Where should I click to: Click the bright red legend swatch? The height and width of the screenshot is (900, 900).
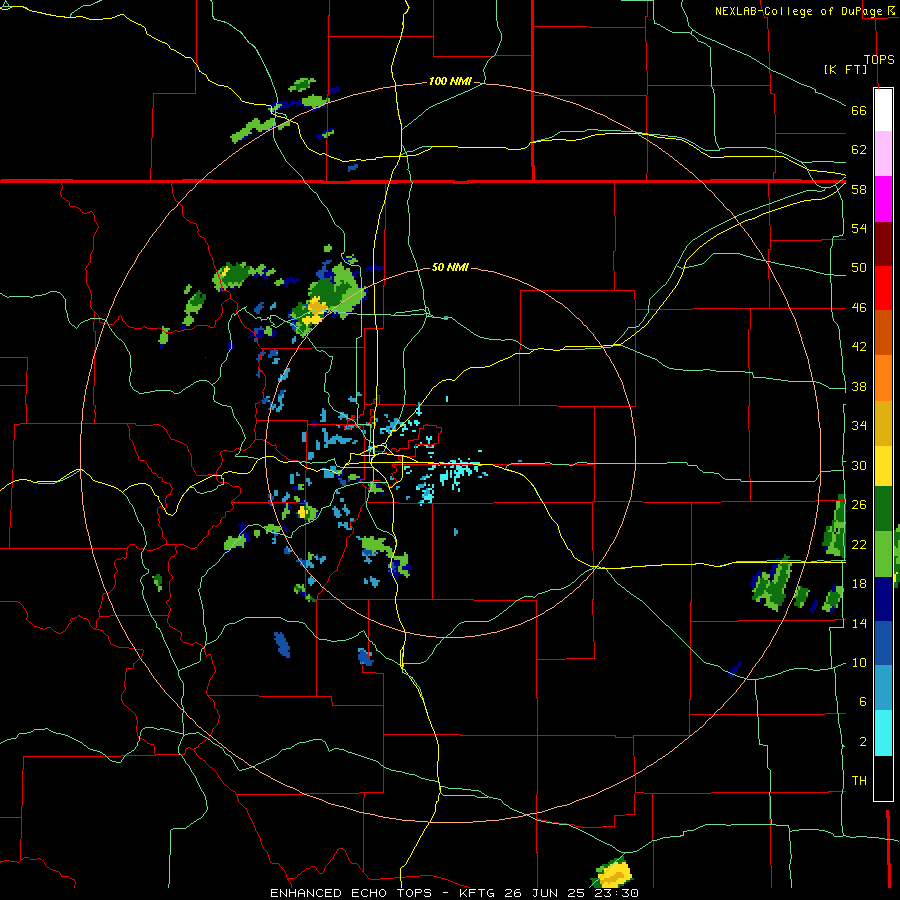(883, 288)
